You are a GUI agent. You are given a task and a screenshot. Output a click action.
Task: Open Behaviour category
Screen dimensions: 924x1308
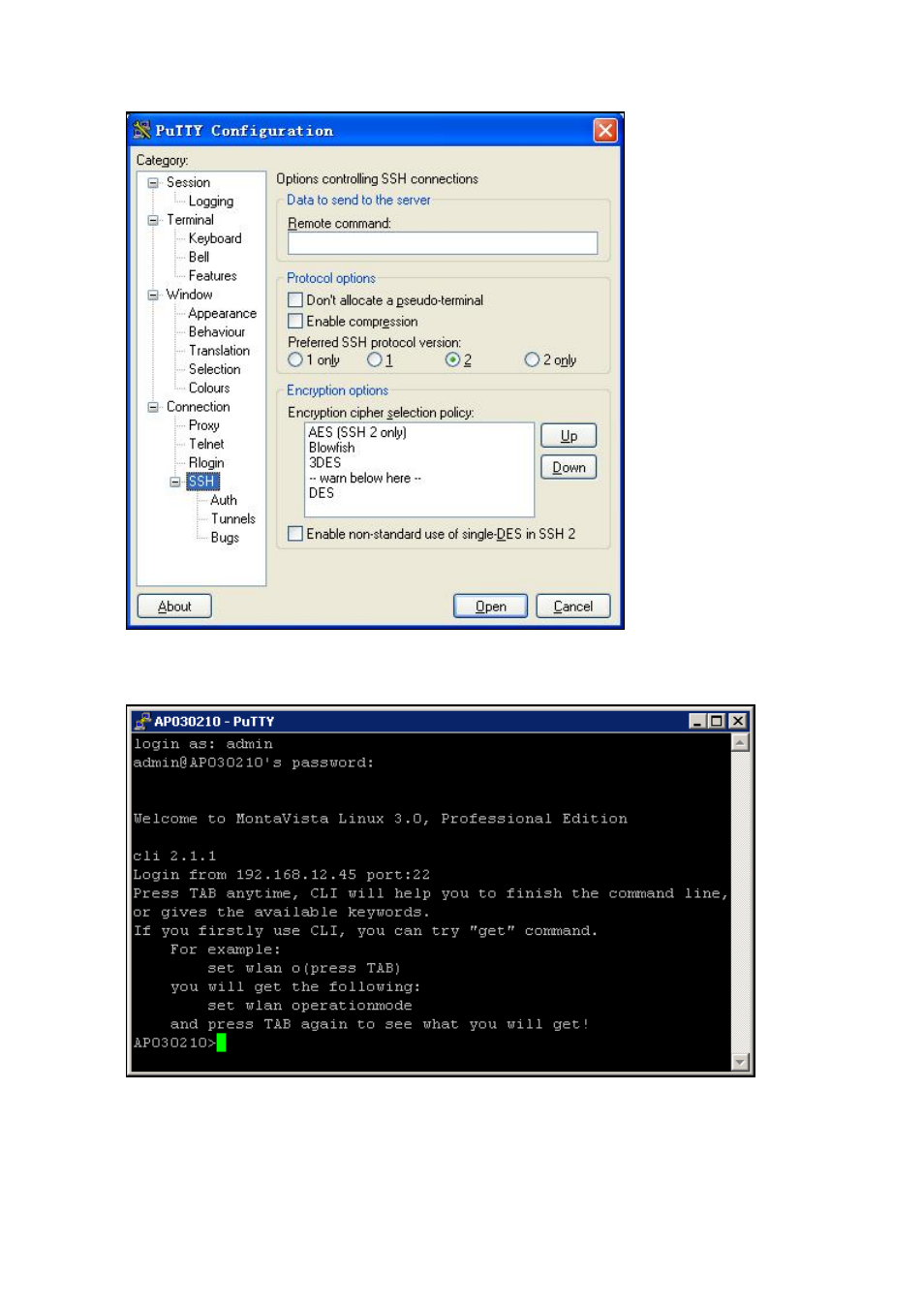(217, 331)
